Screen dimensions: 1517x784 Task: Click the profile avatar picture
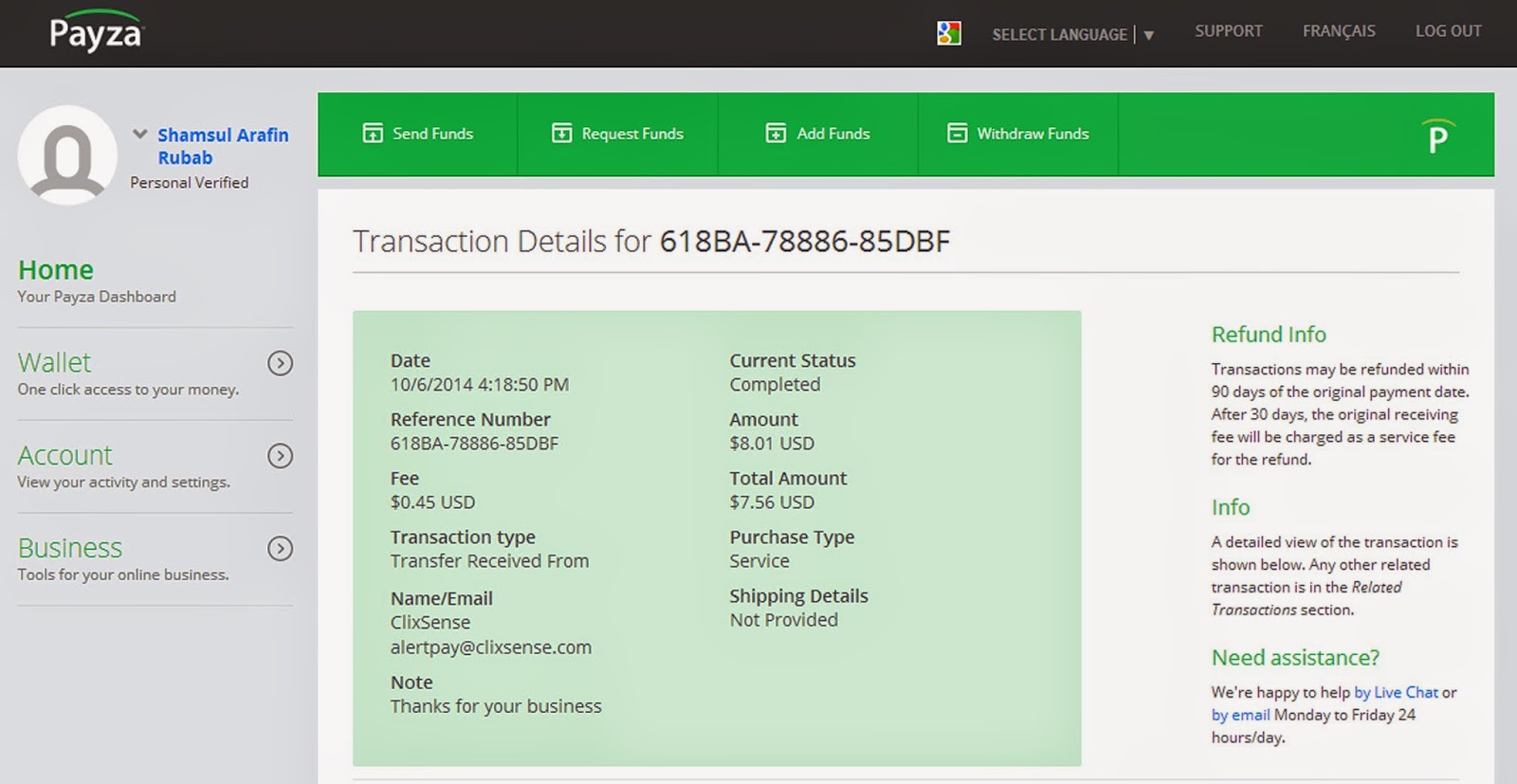(67, 155)
